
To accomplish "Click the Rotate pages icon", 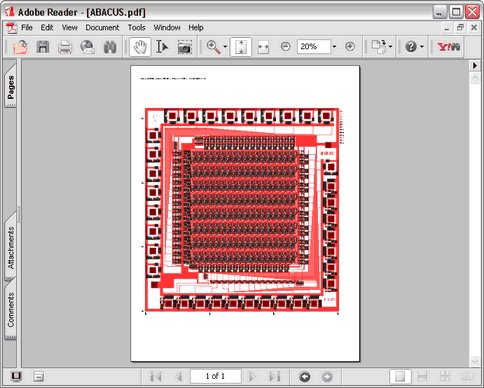I will [x=379, y=47].
